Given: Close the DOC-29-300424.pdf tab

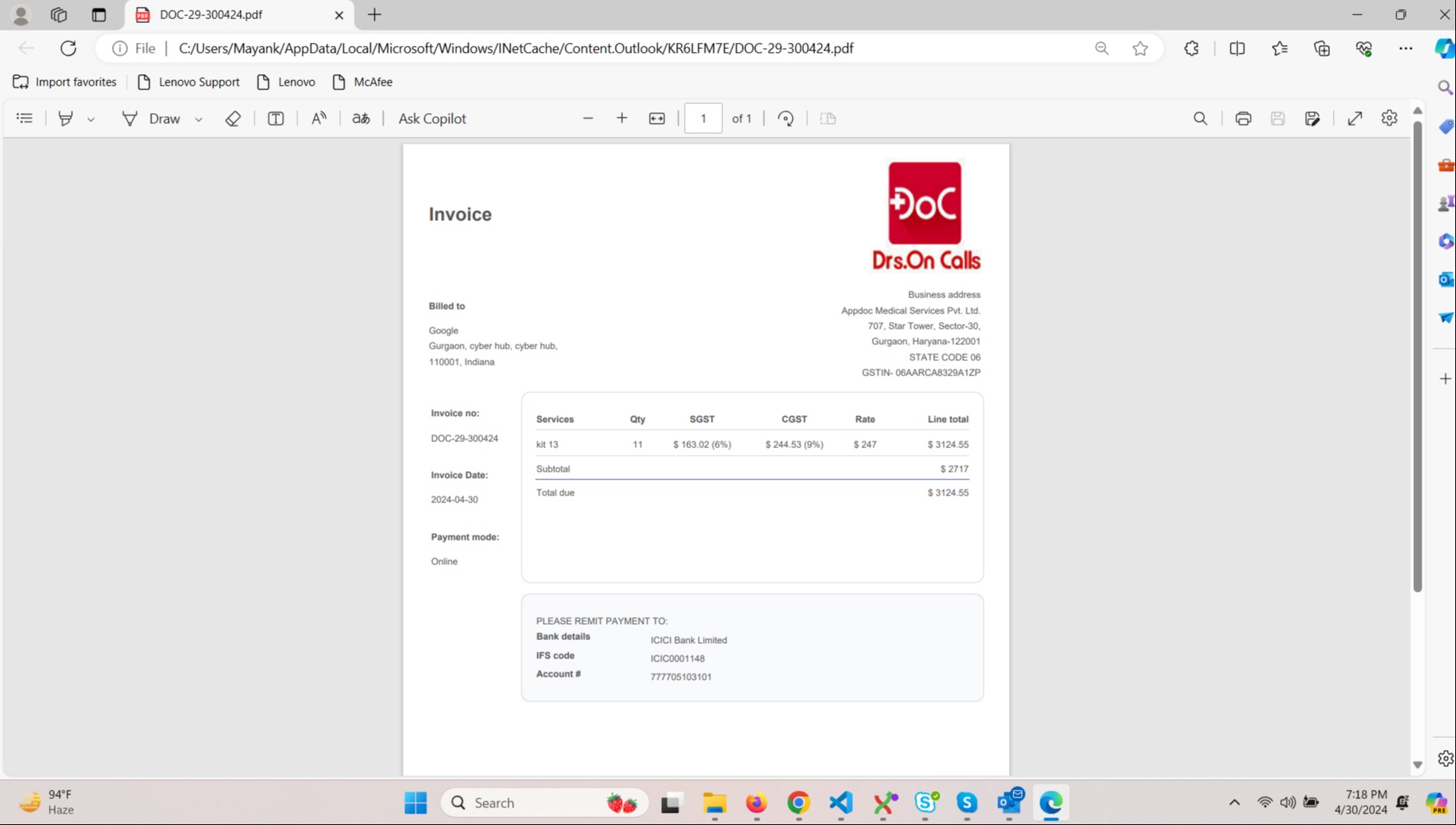Looking at the screenshot, I should 339,15.
